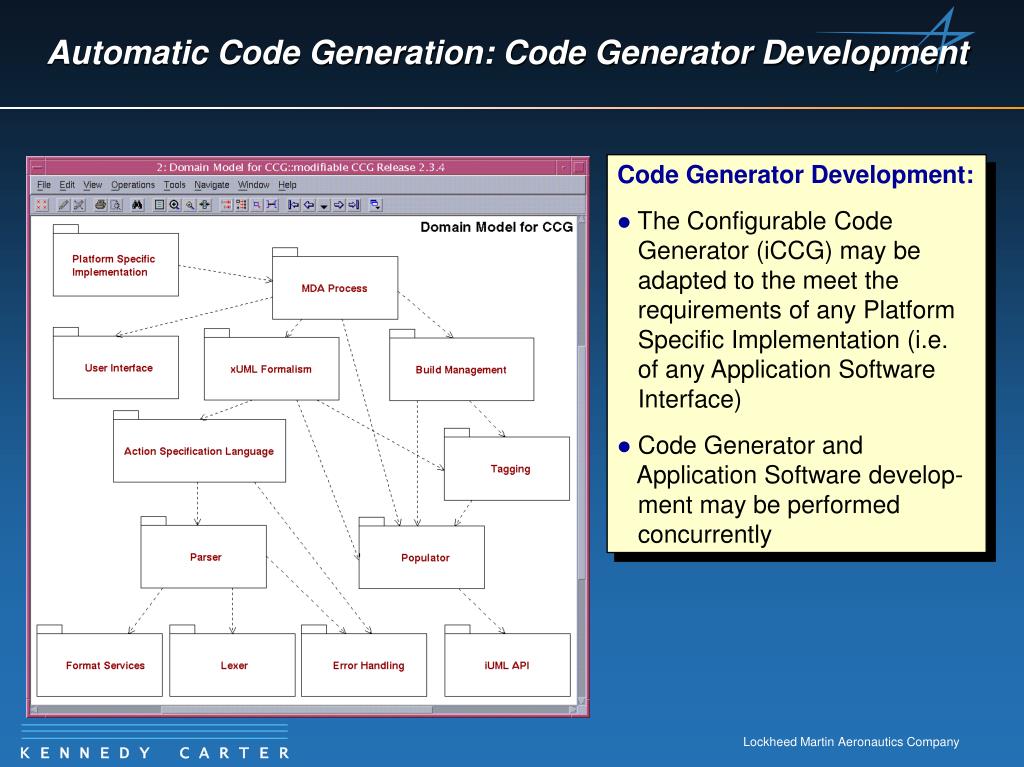Open window menu button at title bar left
The height and width of the screenshot is (767, 1024).
[37, 167]
